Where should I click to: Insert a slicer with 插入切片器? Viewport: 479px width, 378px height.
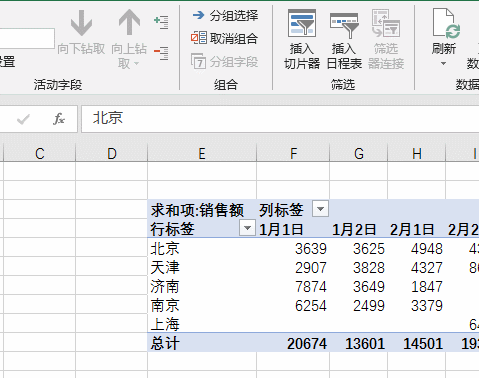pos(302,39)
